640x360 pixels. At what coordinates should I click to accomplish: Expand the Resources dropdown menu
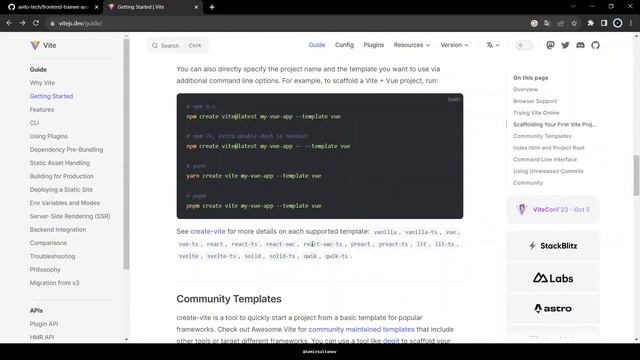pos(412,45)
